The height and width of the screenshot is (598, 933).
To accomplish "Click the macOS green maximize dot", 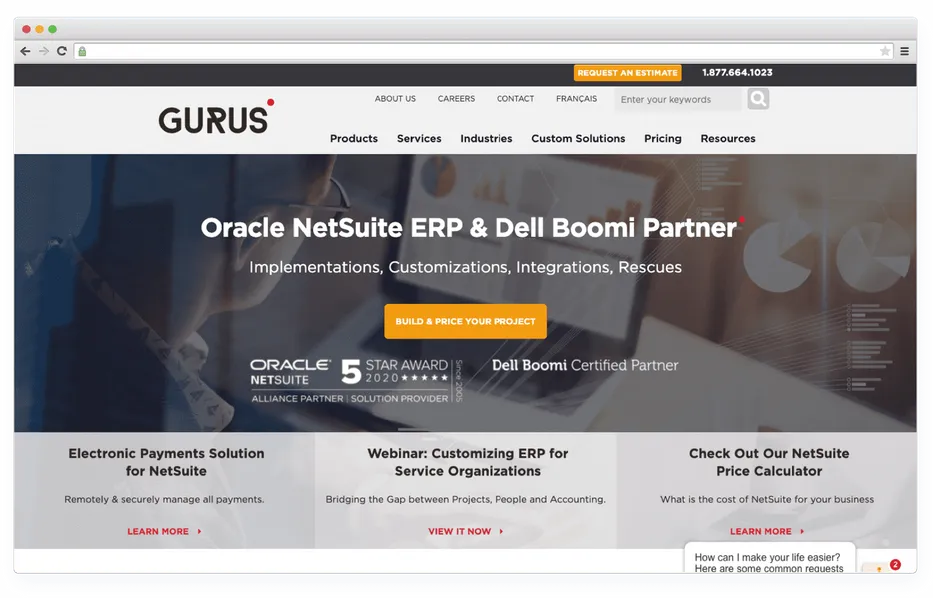I will [x=52, y=29].
